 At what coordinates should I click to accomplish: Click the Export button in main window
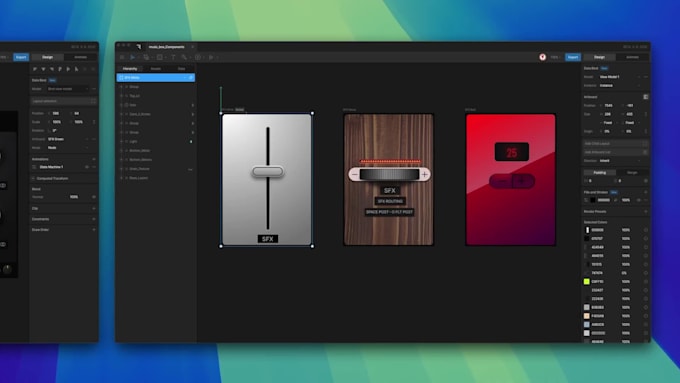click(573, 57)
